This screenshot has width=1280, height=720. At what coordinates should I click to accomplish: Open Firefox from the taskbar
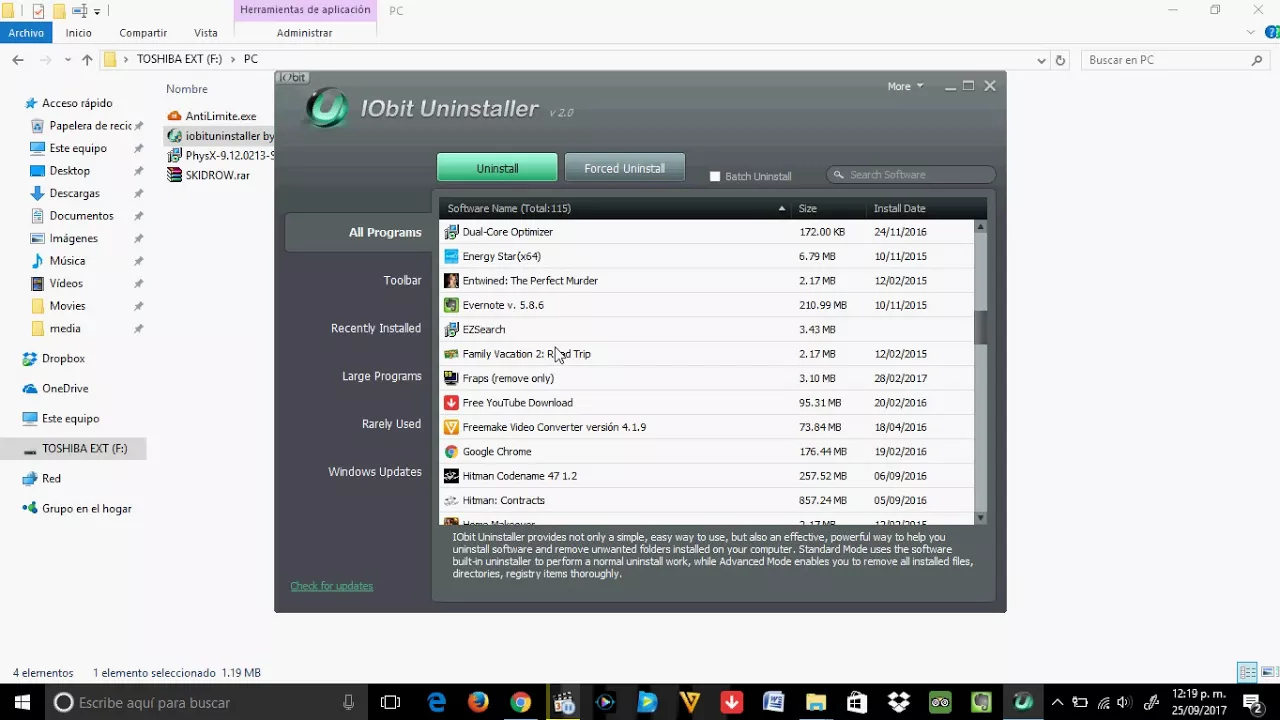pyautogui.click(x=478, y=702)
